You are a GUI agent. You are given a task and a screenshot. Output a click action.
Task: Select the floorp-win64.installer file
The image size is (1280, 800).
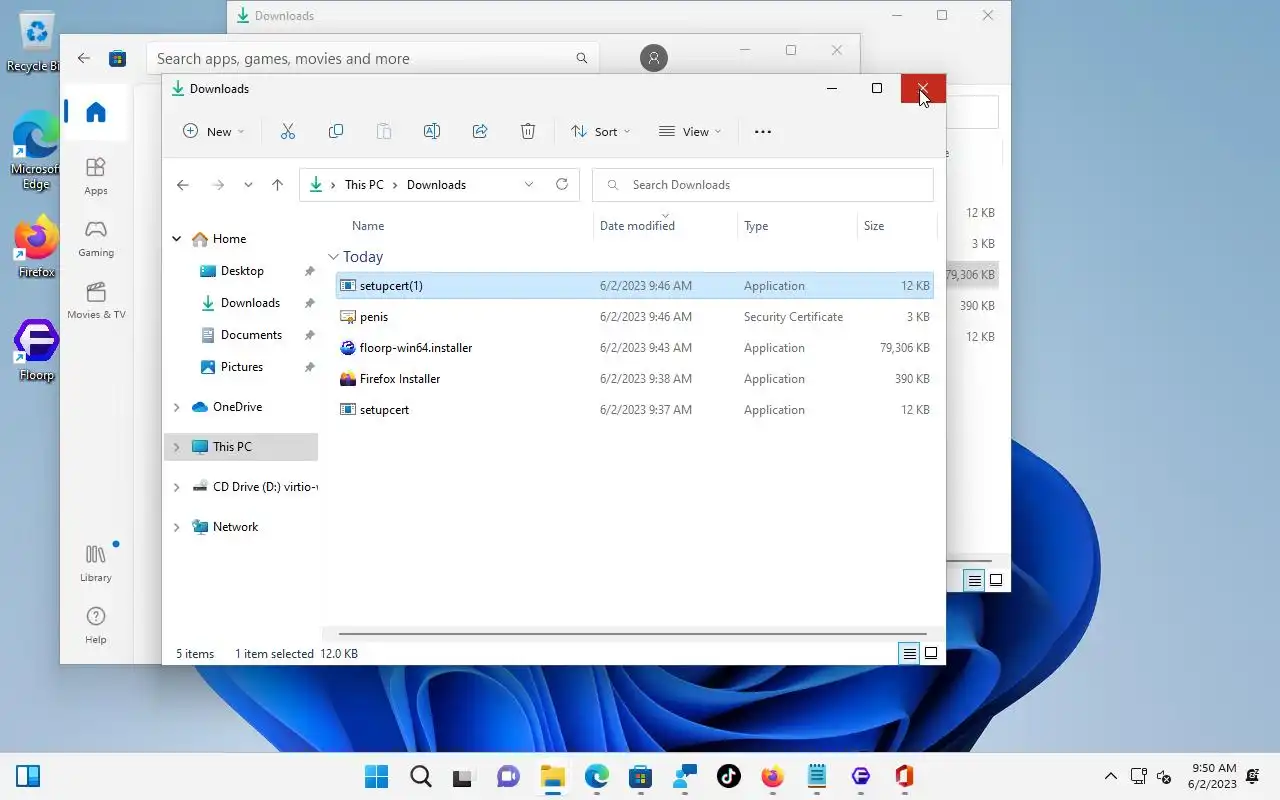coord(635,348)
